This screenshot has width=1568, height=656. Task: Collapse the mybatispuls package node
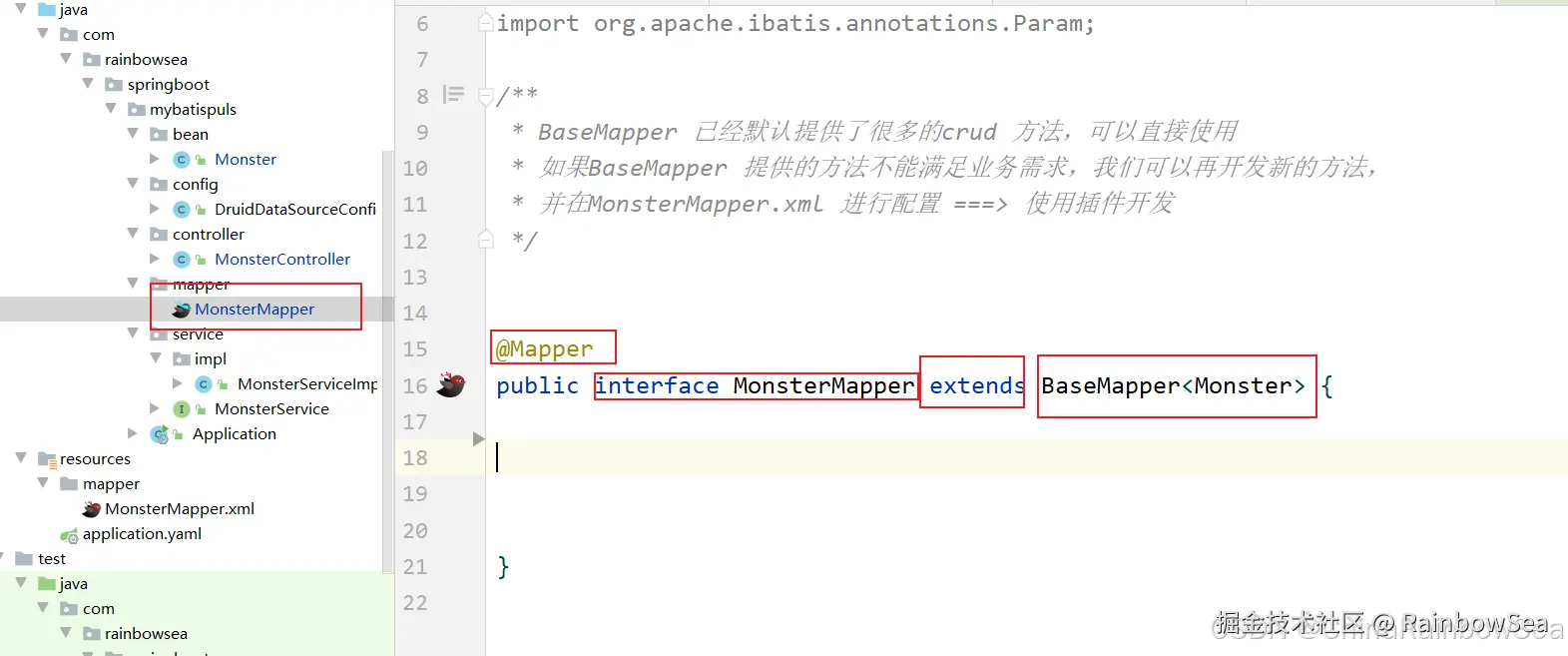pyautogui.click(x=111, y=109)
